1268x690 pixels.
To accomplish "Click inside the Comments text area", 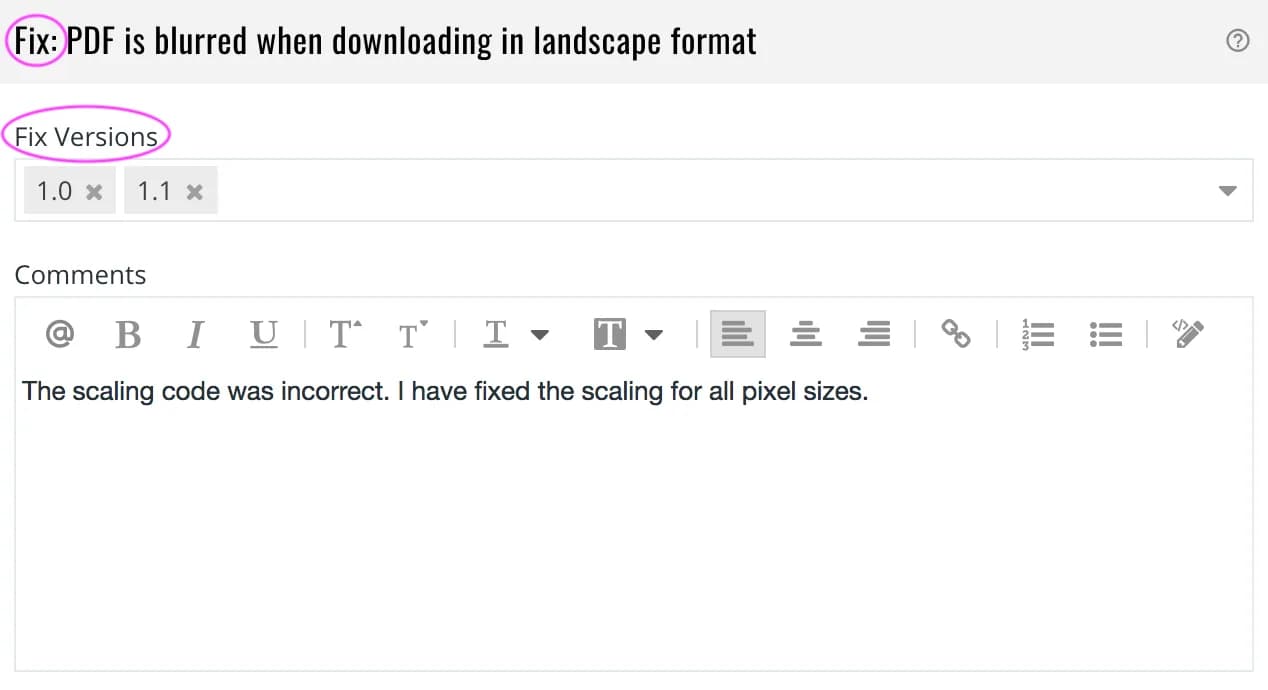I will coord(634,520).
